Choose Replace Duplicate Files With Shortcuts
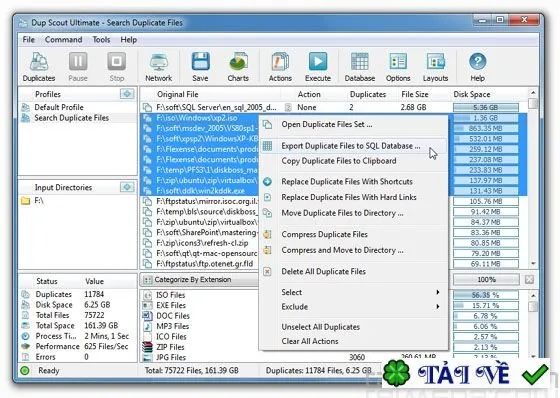Viewport: 560px width, 398px height. click(x=354, y=181)
